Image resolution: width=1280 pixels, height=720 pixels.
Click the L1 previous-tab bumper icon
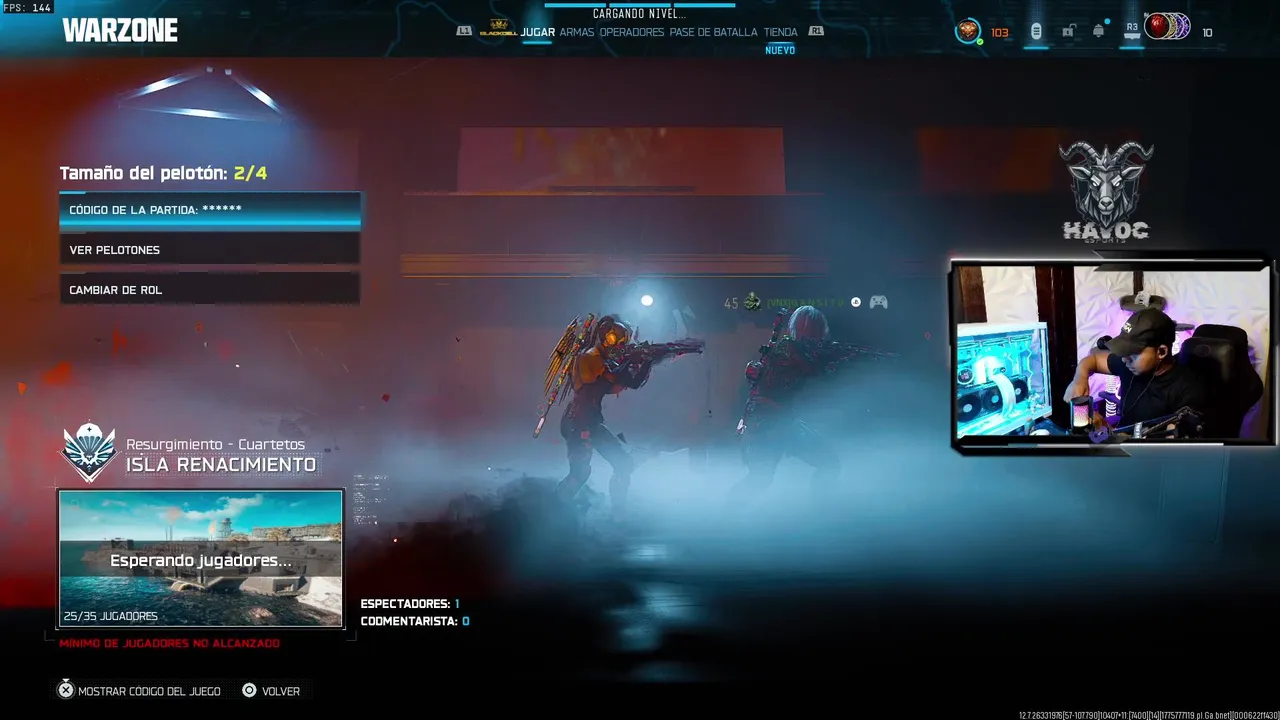coord(464,31)
